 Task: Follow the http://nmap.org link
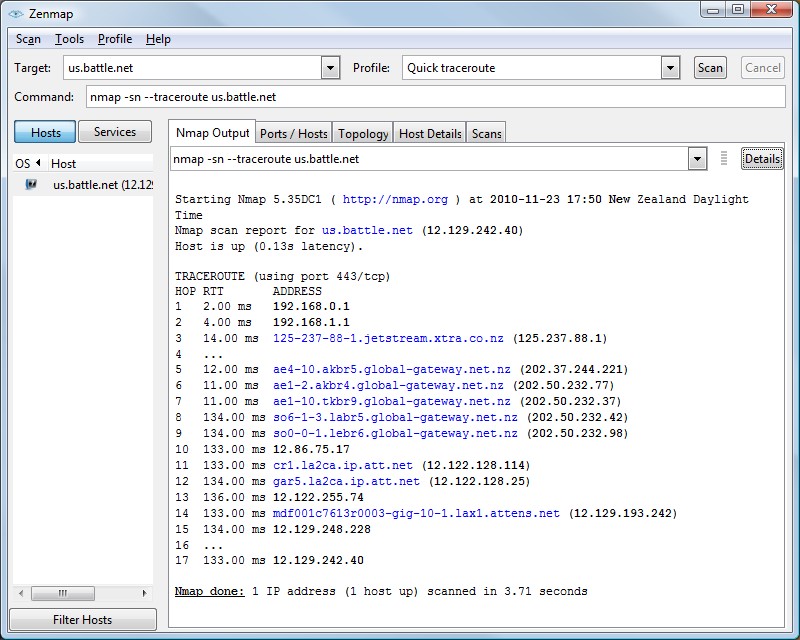[395, 199]
